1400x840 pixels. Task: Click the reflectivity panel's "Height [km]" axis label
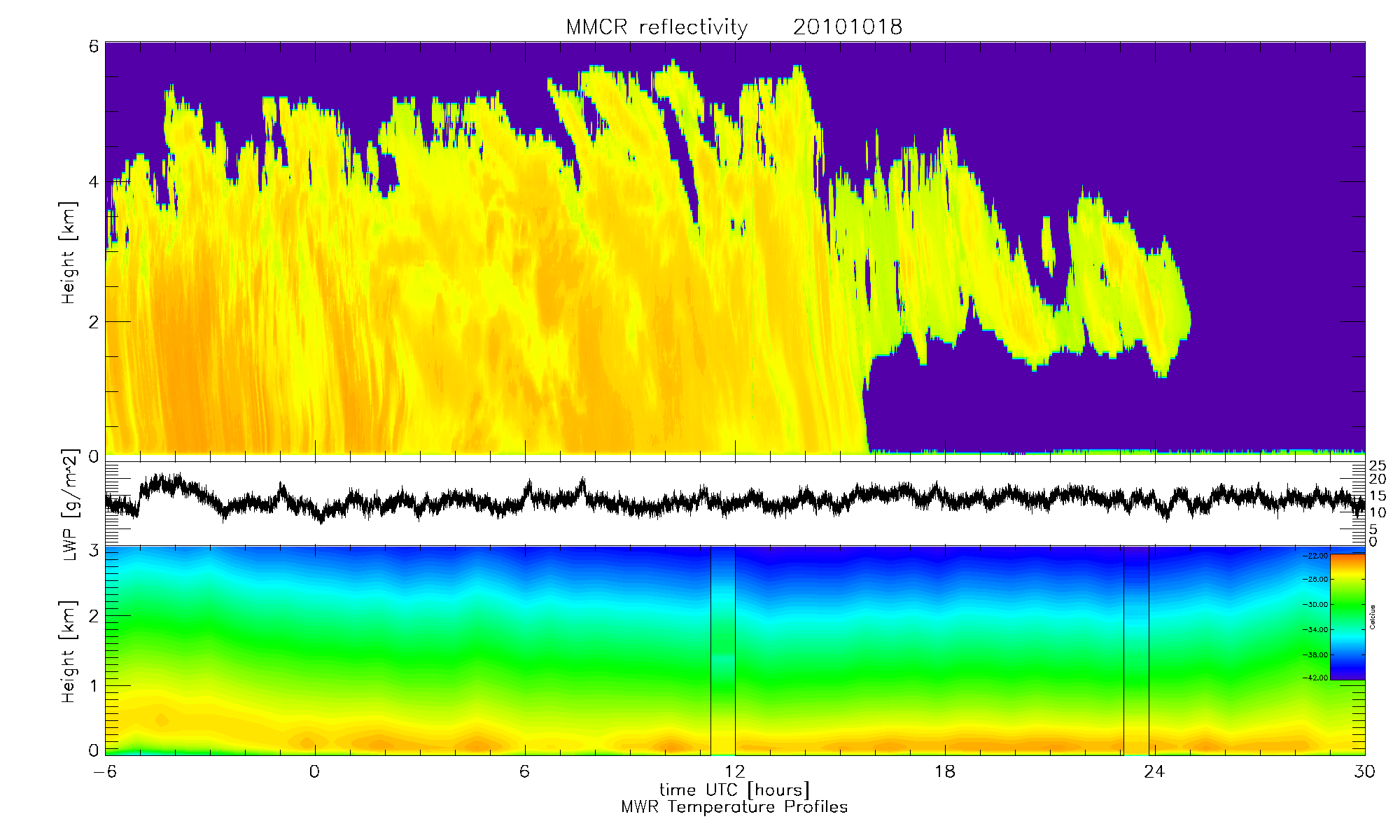point(69,253)
